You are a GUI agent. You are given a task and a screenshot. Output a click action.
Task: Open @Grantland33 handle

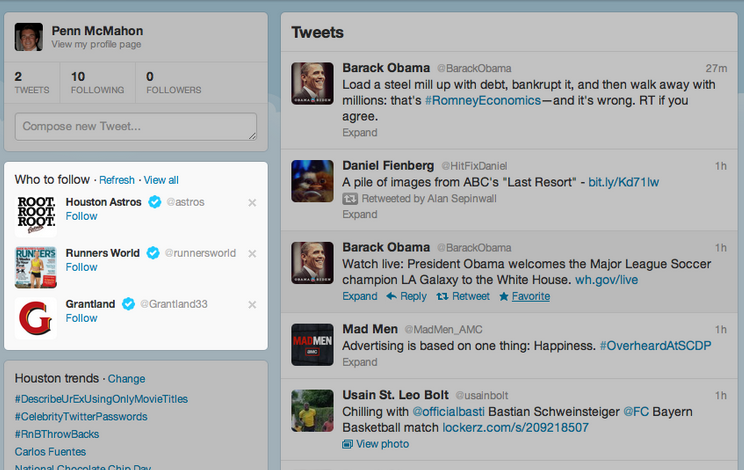click(174, 304)
